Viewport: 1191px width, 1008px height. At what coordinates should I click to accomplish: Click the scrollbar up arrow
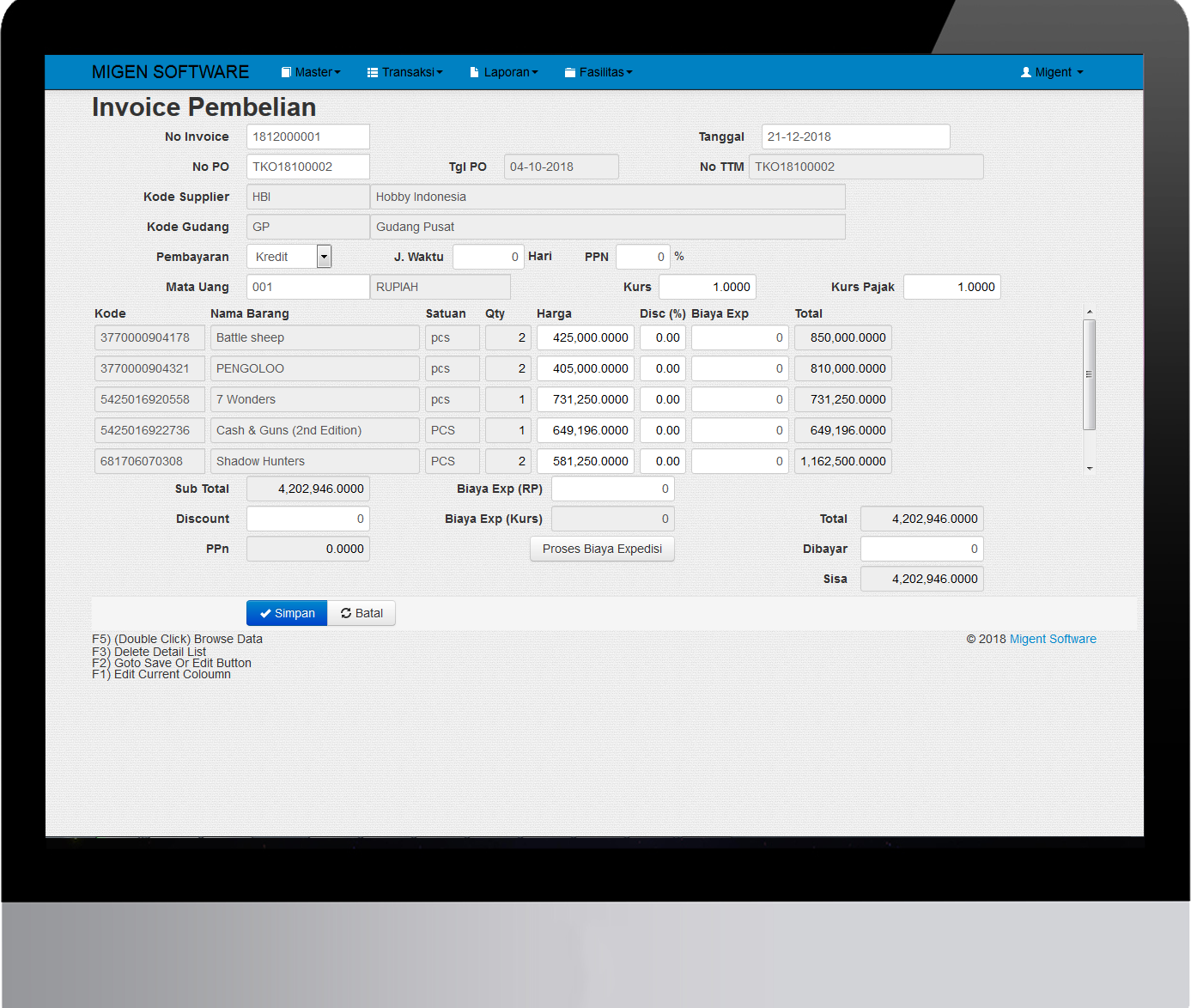(1089, 312)
